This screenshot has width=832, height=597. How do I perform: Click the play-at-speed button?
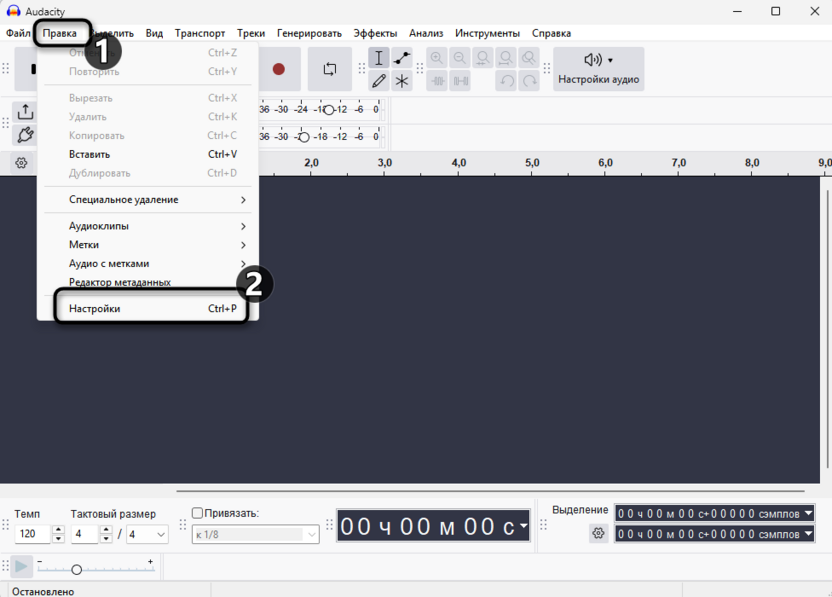[22, 567]
